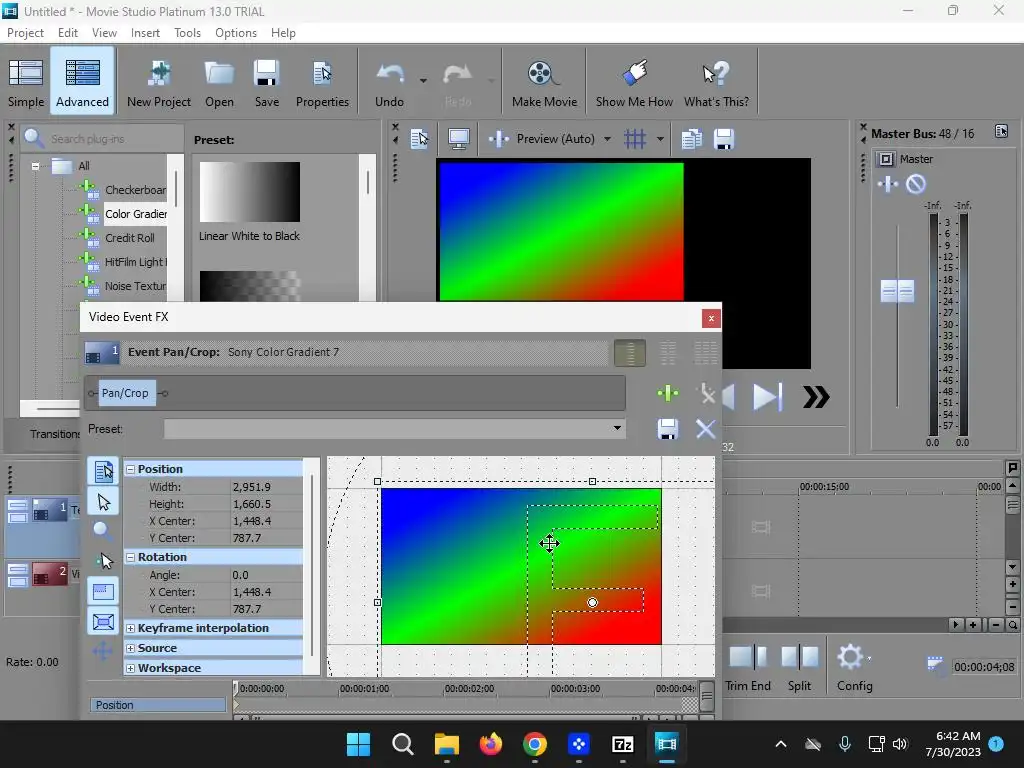Expand the Keyframe interpolation group
Viewport: 1024px width, 768px height.
[131, 628]
